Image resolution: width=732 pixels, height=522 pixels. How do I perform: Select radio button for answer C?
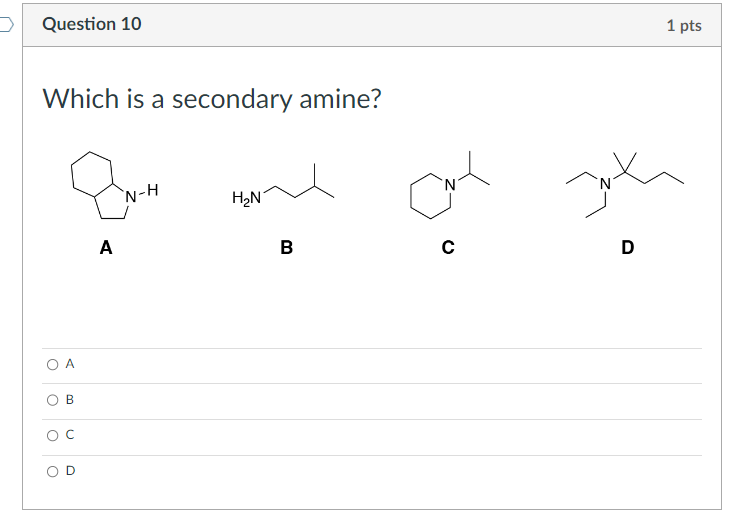pos(53,436)
